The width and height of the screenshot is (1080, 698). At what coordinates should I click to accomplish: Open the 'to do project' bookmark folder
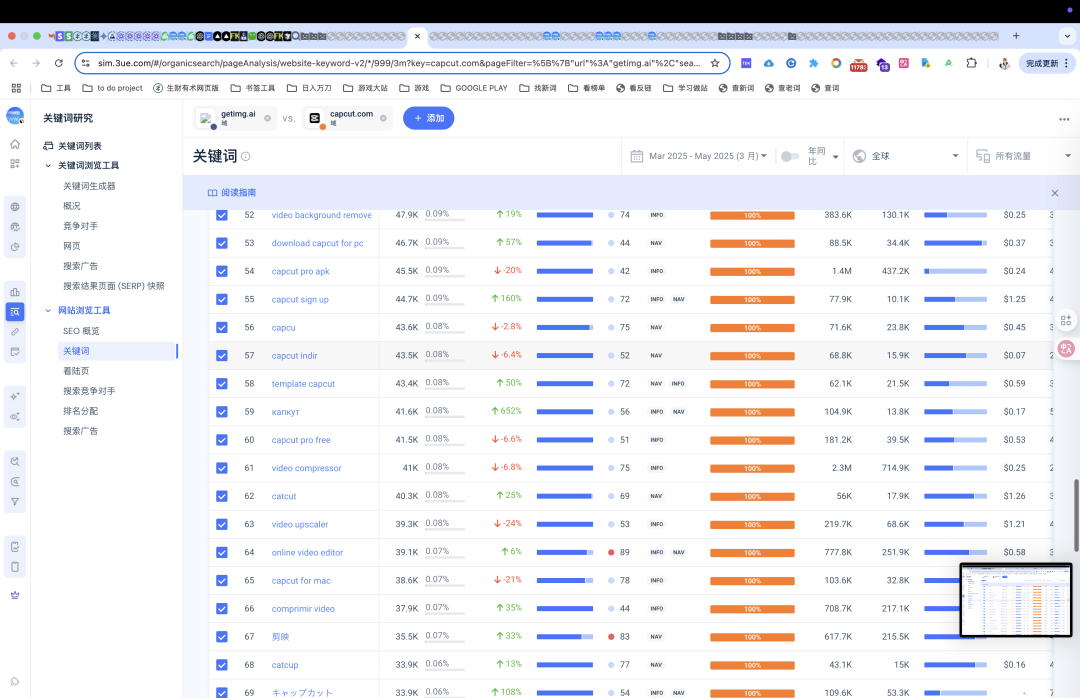112,88
